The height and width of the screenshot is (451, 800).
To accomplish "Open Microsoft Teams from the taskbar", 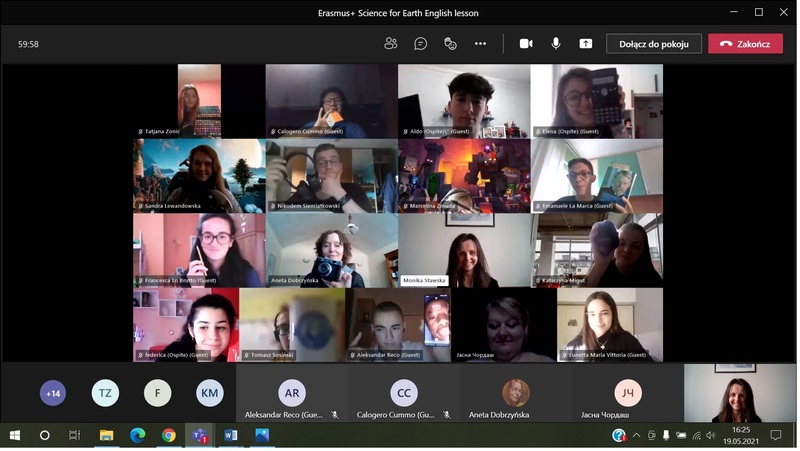I will pyautogui.click(x=200, y=436).
